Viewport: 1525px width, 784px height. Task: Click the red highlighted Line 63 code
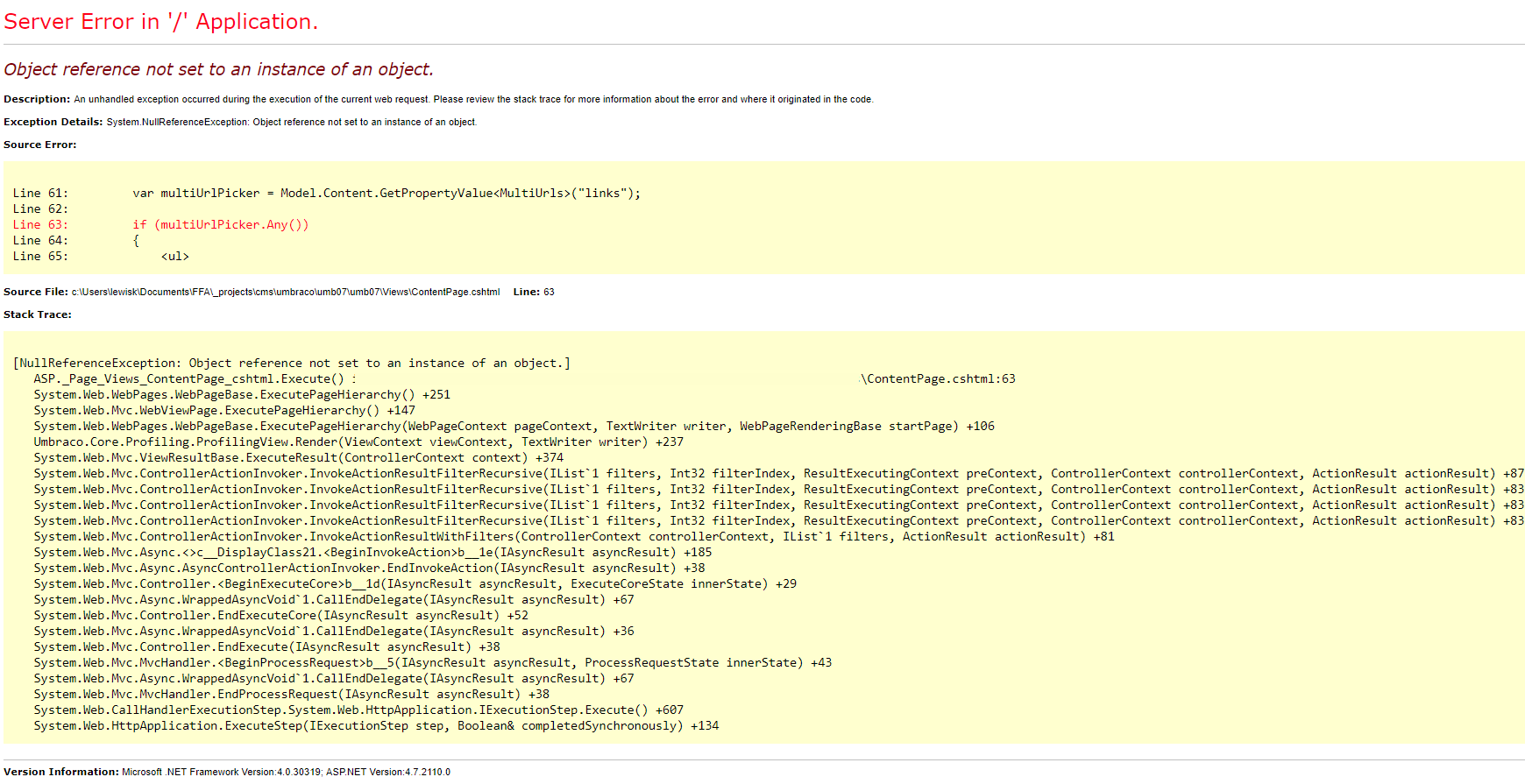tap(220, 224)
